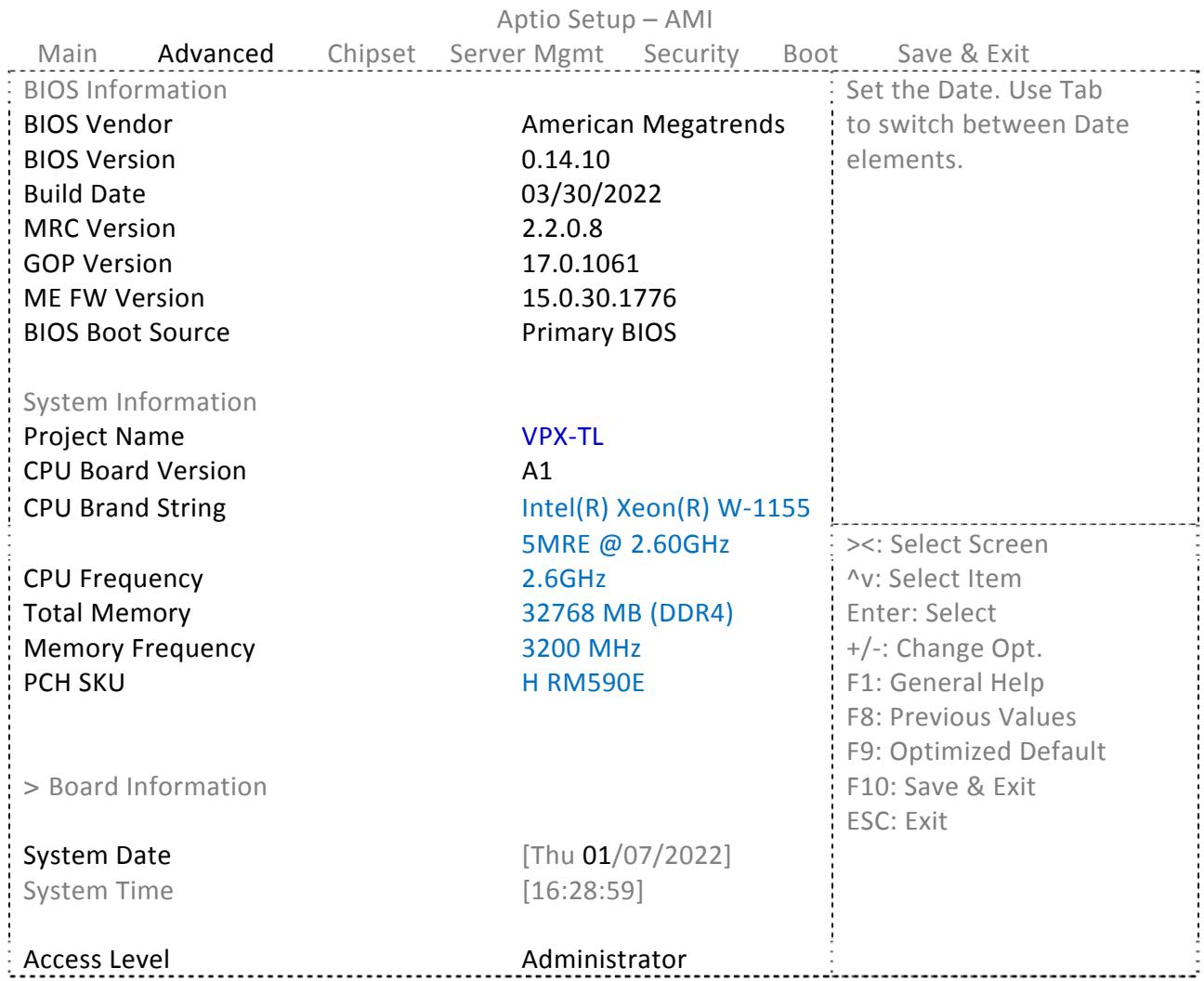Open the Advanced tab
The height and width of the screenshot is (981, 1204).
216,54
